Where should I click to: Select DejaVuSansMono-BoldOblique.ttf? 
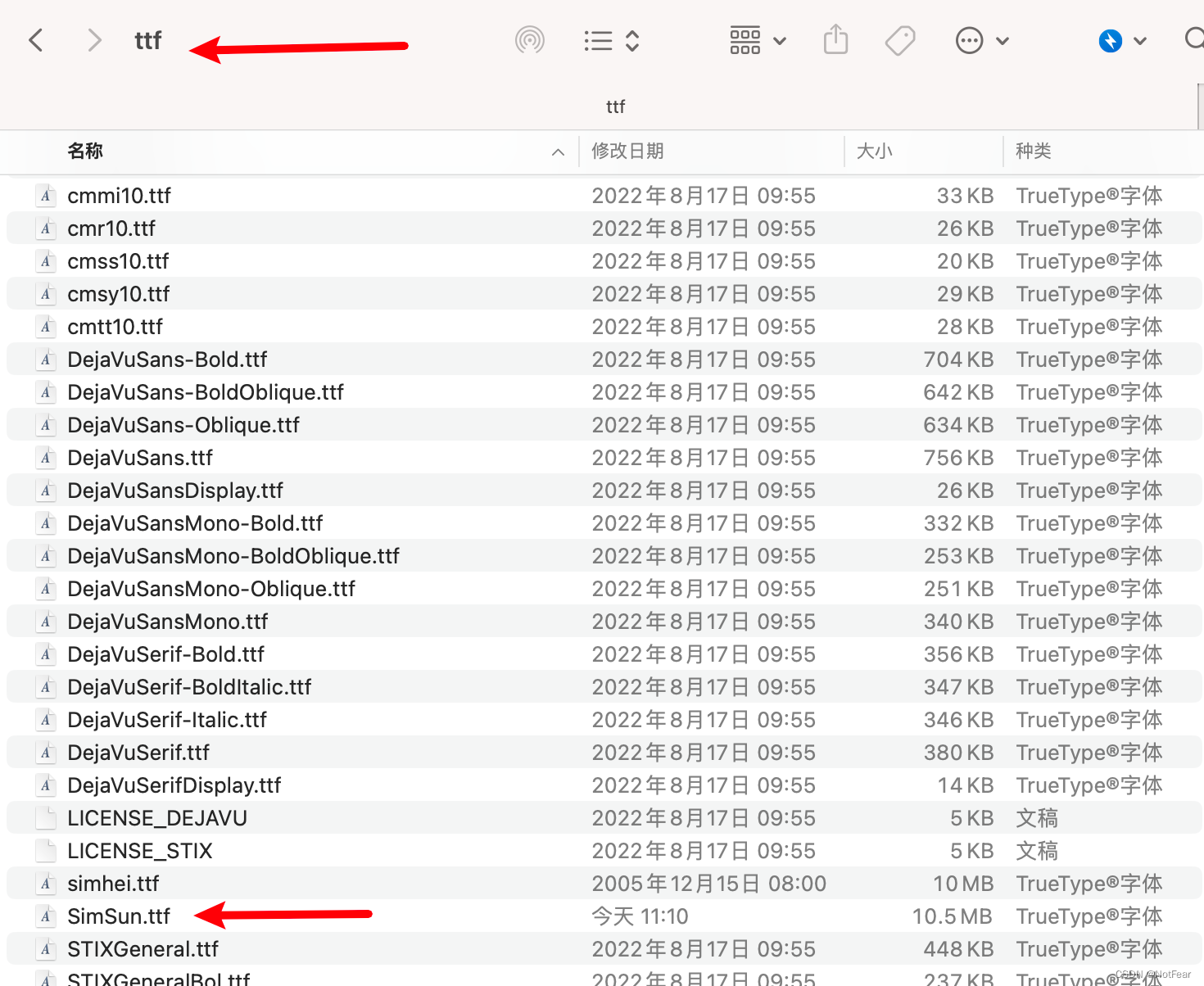click(604, 556)
